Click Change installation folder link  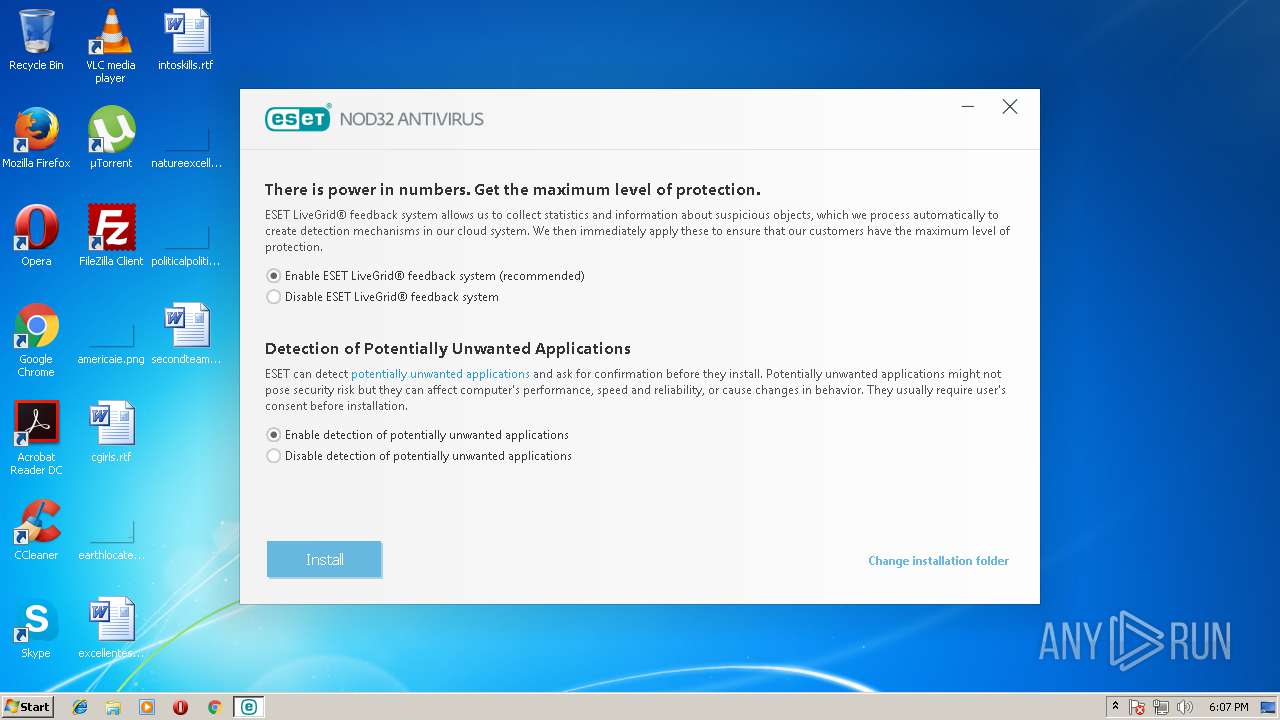(x=938, y=561)
